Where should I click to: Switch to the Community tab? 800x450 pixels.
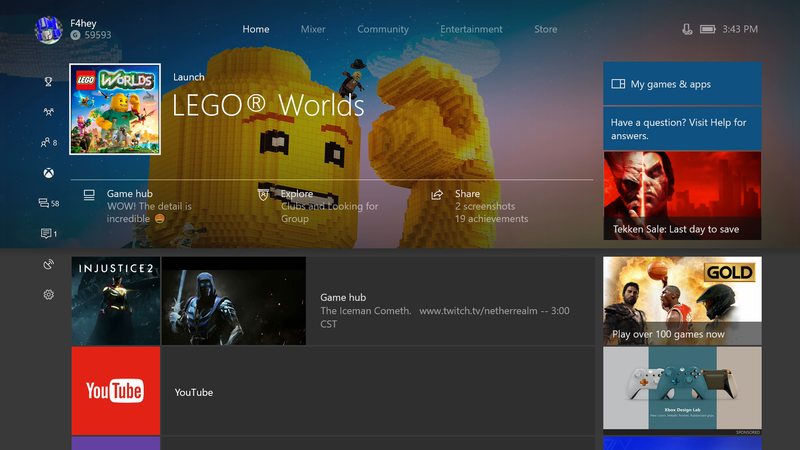coord(383,29)
